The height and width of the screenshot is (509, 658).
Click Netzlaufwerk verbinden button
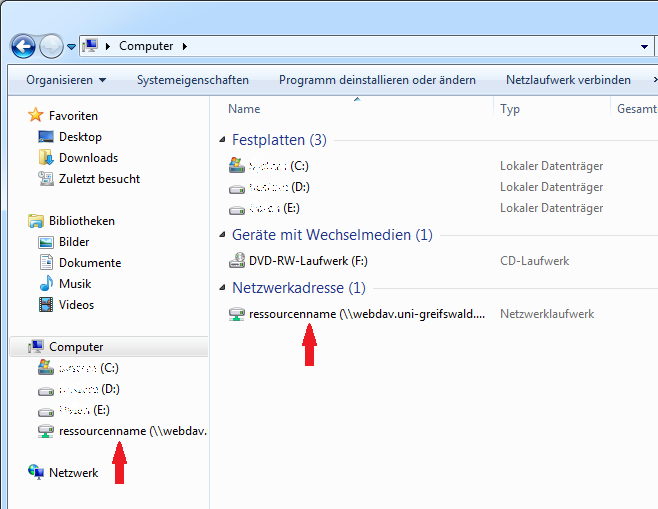[x=568, y=80]
